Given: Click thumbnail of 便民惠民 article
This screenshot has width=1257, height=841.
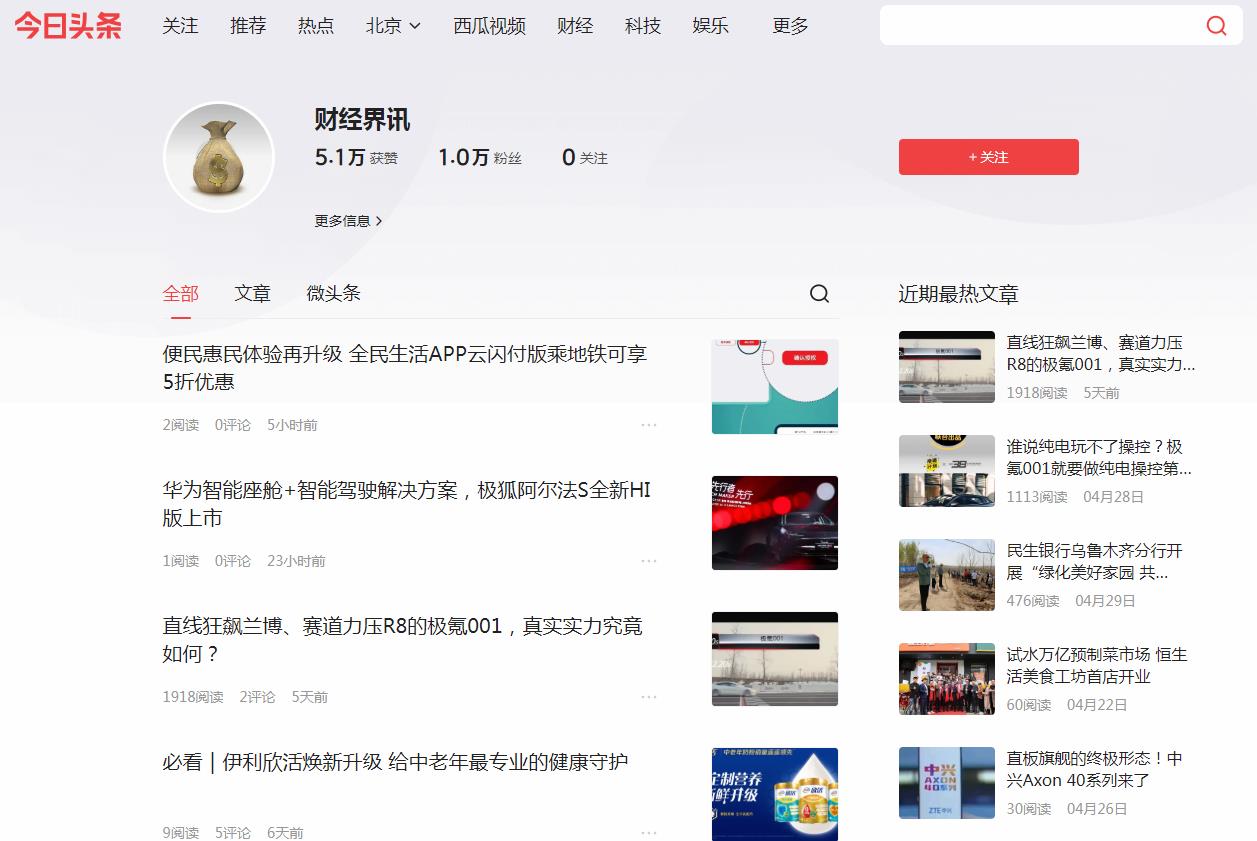Looking at the screenshot, I should coord(775,386).
